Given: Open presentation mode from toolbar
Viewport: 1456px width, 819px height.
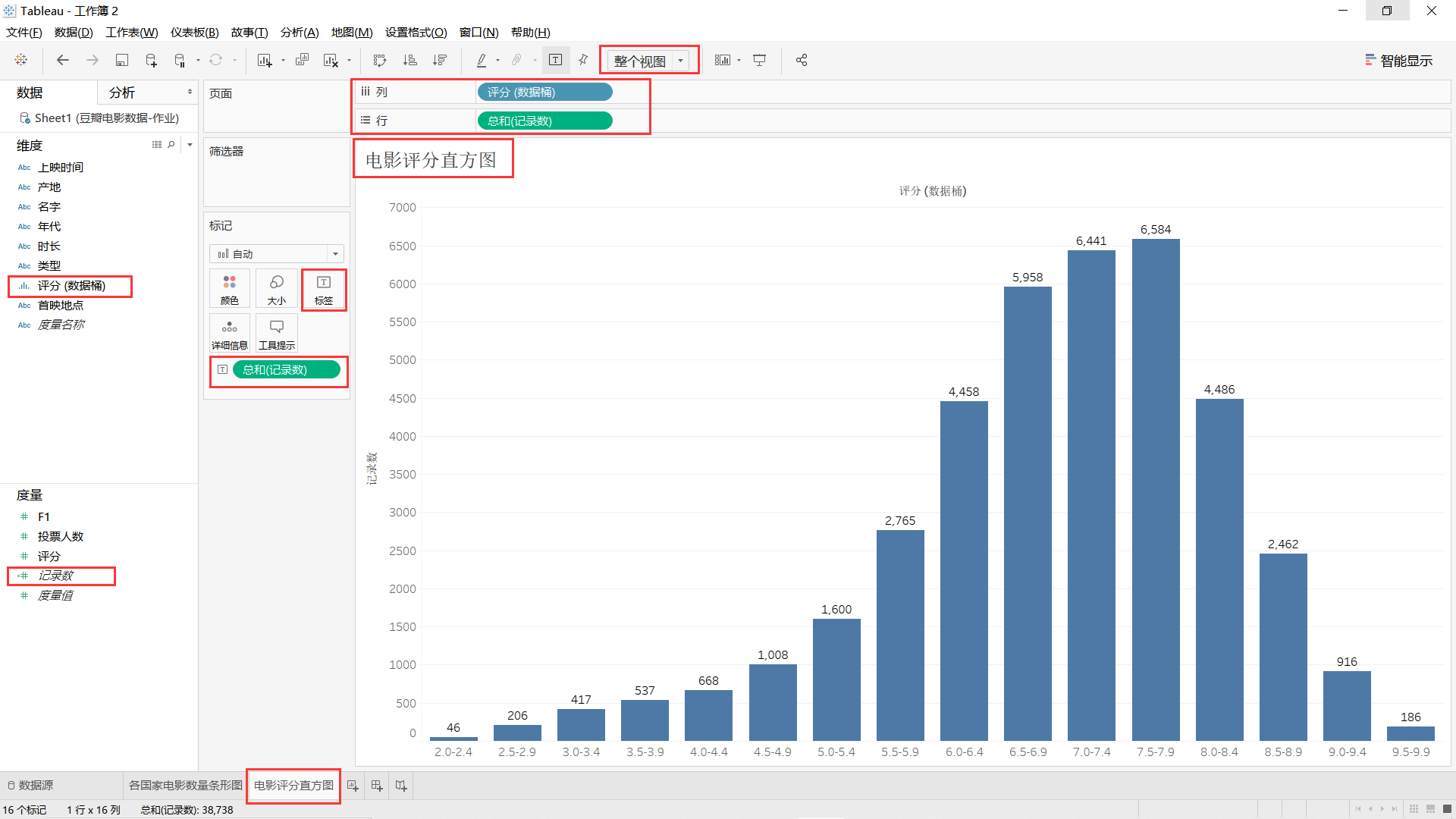Looking at the screenshot, I should (759, 60).
